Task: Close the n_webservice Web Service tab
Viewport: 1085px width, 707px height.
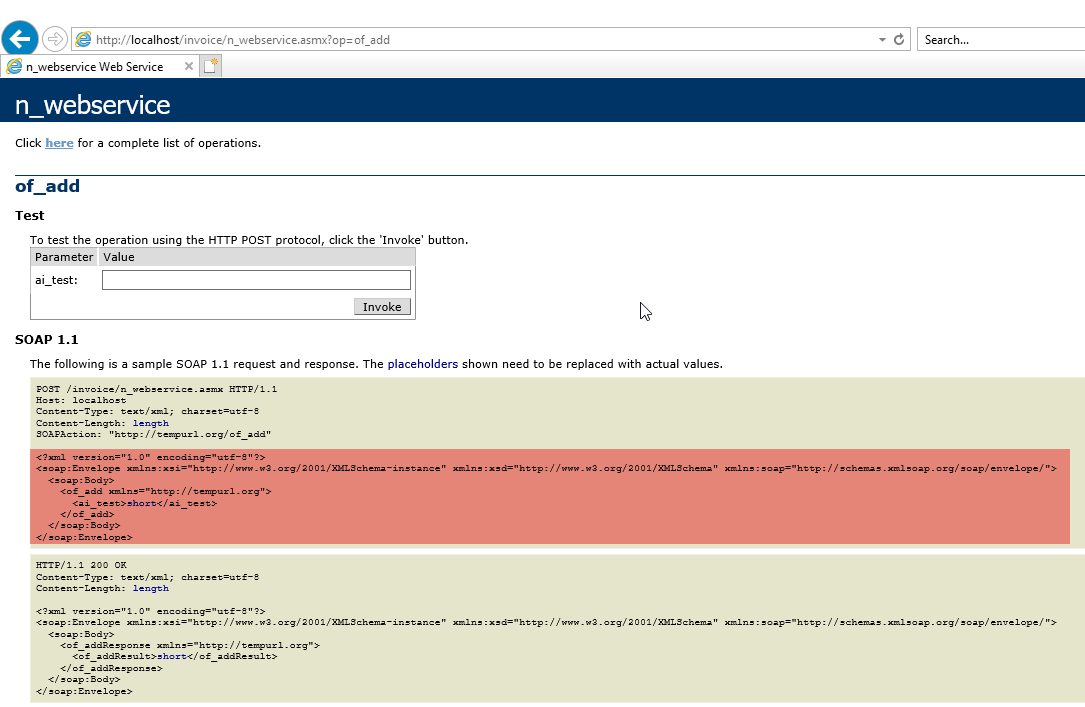Action: click(x=187, y=66)
